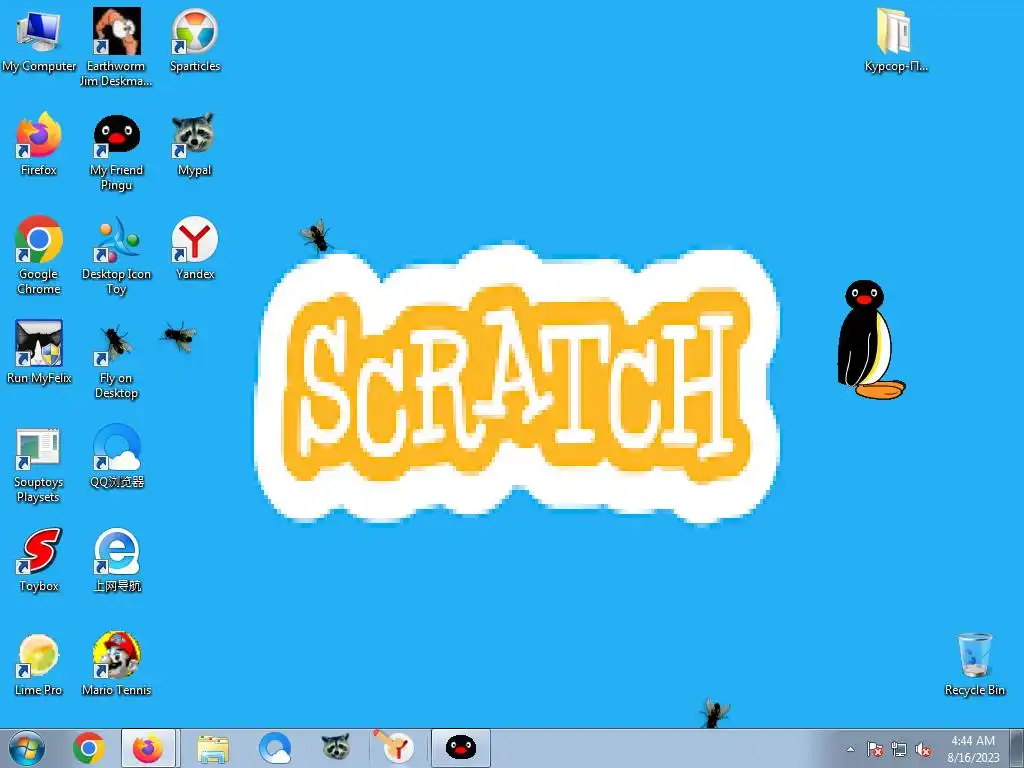Select the My Friend Pingu shortcut
Viewport: 1024px width, 768px height.
(116, 152)
